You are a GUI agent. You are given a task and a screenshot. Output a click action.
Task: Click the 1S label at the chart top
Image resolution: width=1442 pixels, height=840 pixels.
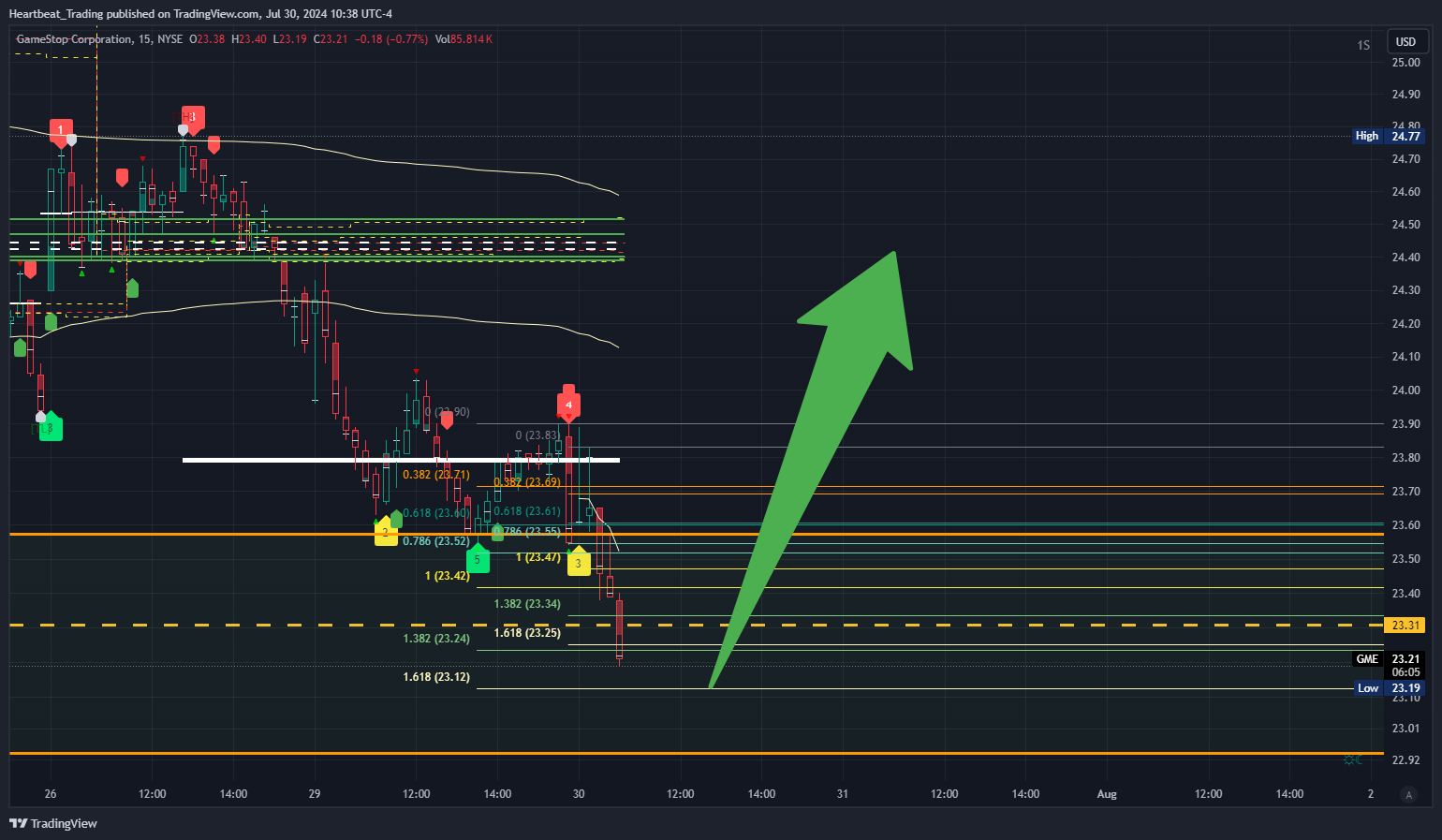pos(1363,45)
